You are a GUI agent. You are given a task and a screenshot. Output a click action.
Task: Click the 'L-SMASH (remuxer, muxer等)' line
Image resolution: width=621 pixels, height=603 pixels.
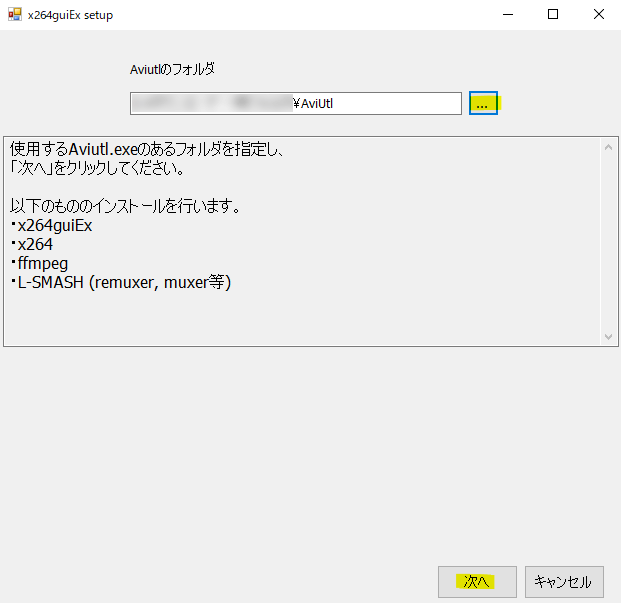coord(121,282)
